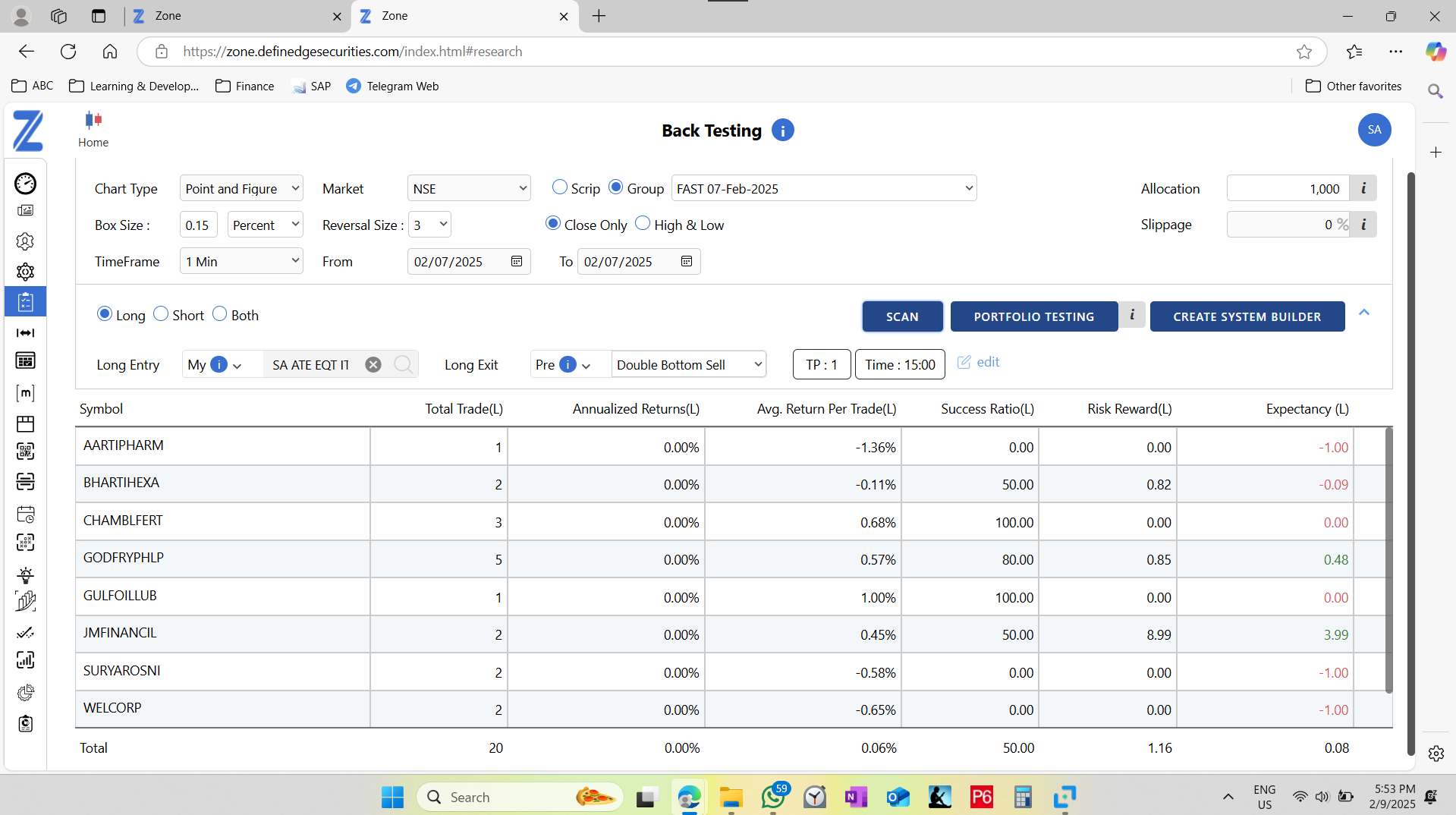This screenshot has width=1456, height=815.
Task: Select Long trade direction
Action: click(105, 313)
